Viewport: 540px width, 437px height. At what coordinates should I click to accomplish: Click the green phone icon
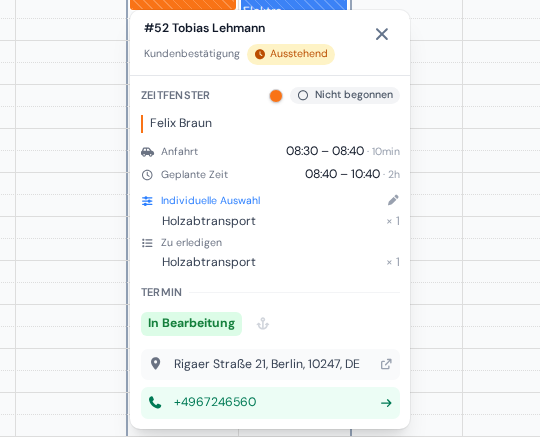pos(155,402)
